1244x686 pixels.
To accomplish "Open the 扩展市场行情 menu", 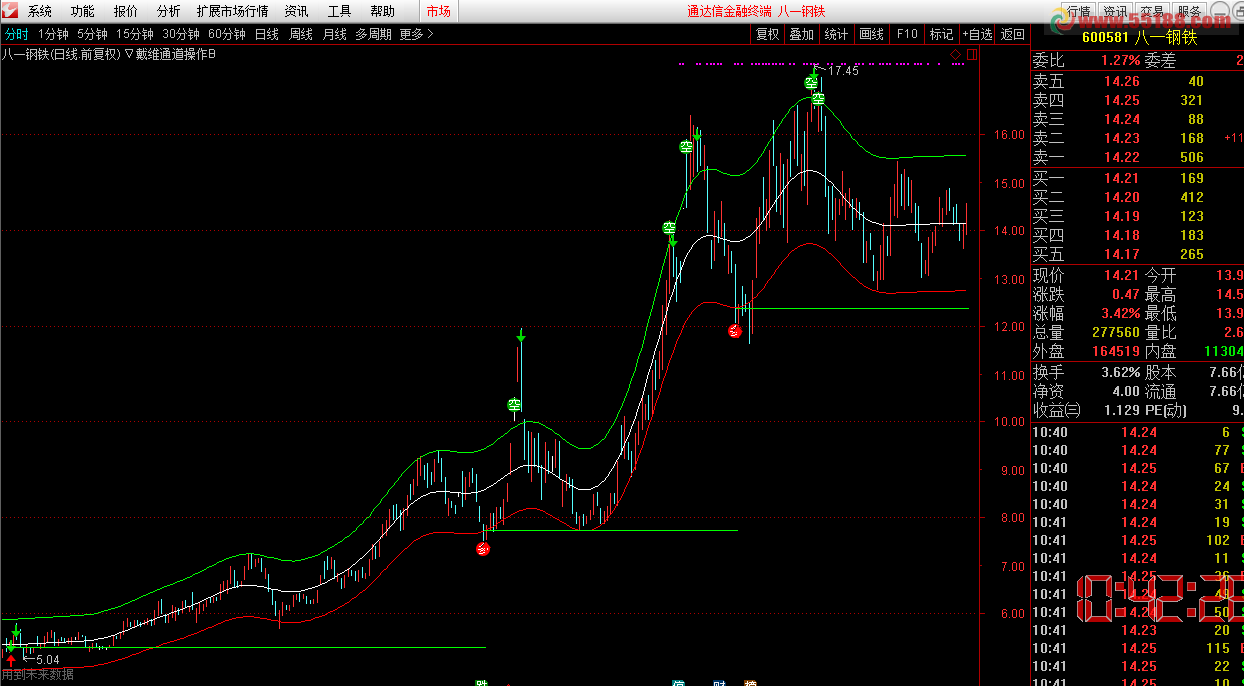I will [232, 12].
